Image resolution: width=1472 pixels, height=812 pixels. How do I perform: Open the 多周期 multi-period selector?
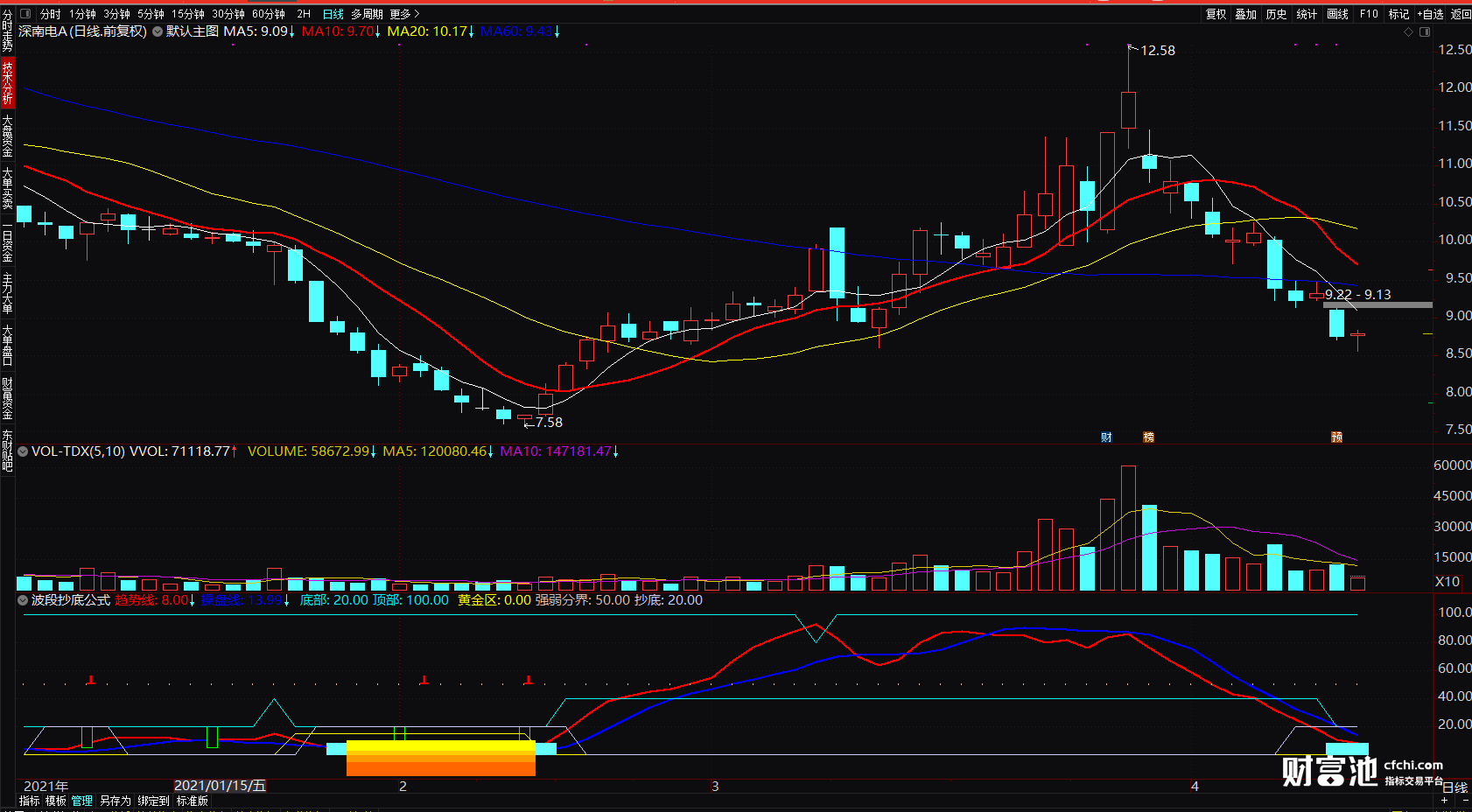point(367,14)
